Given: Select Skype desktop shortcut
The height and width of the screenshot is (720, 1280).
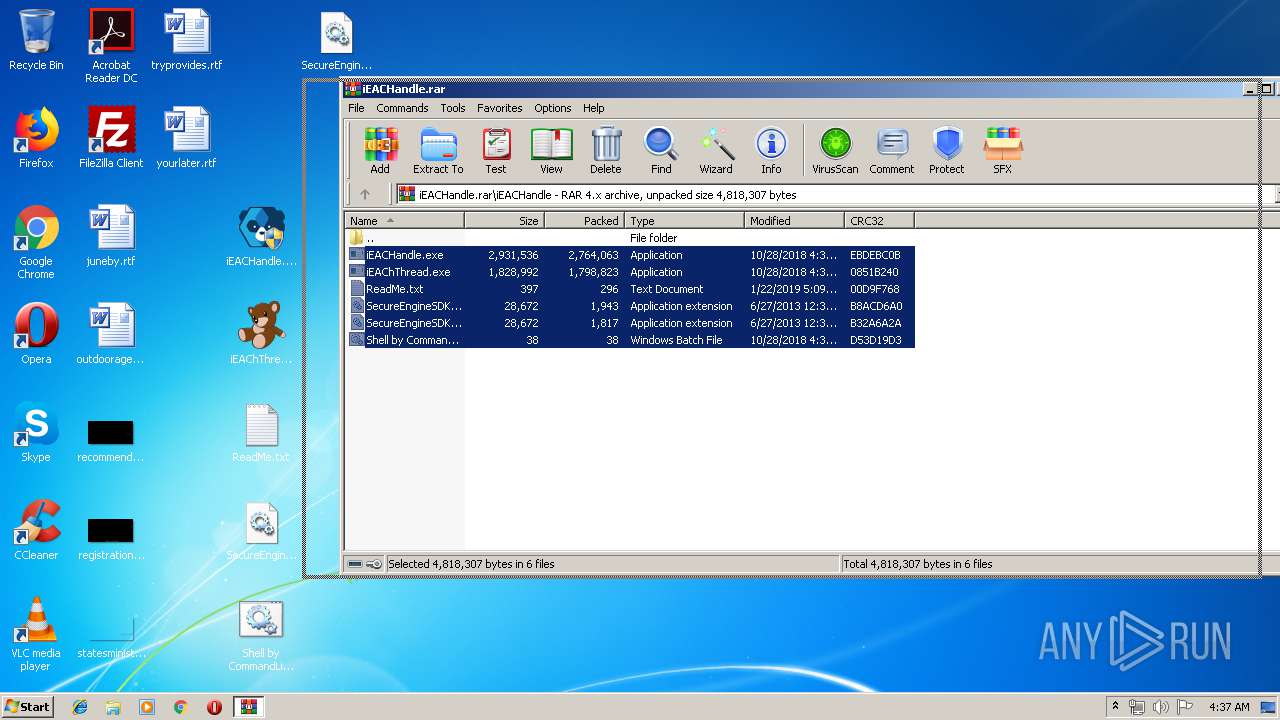Looking at the screenshot, I should tap(36, 432).
